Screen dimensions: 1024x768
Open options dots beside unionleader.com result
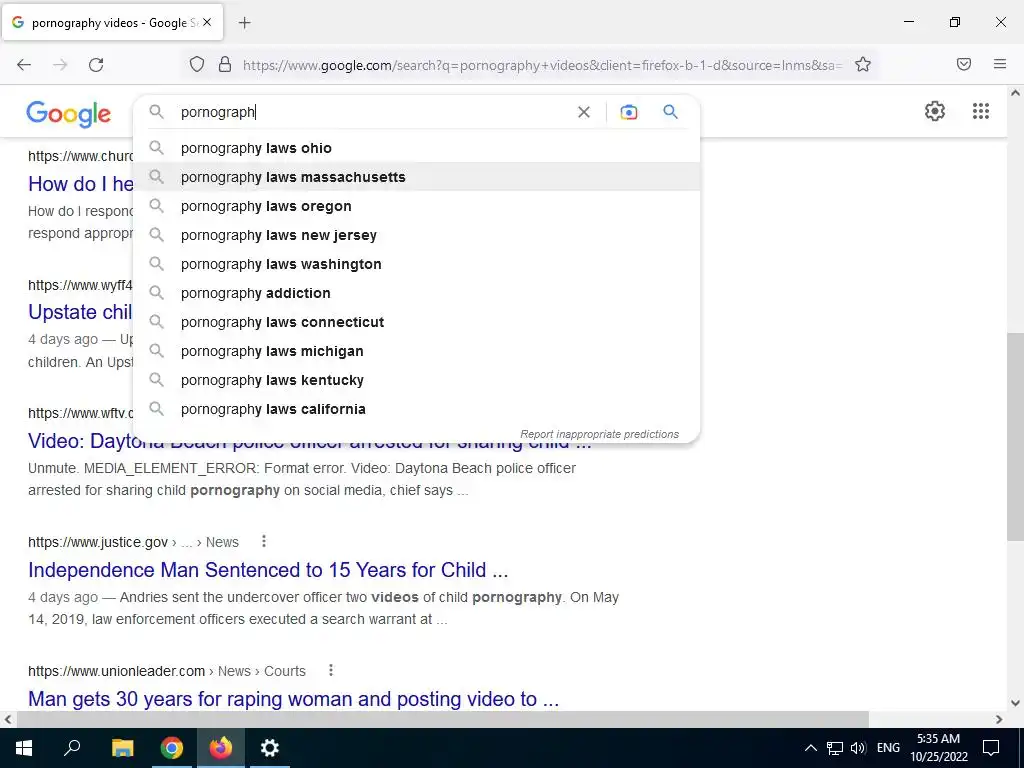pos(331,670)
